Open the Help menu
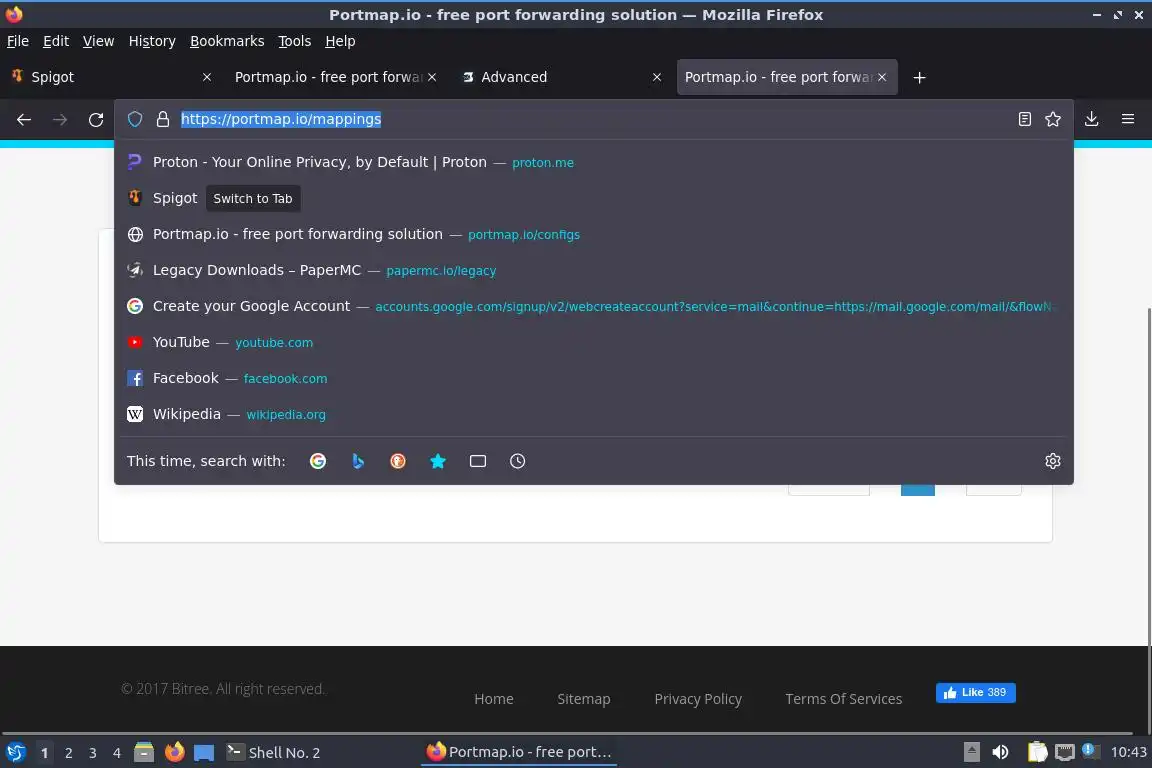Viewport: 1152px width, 768px height. tap(340, 41)
